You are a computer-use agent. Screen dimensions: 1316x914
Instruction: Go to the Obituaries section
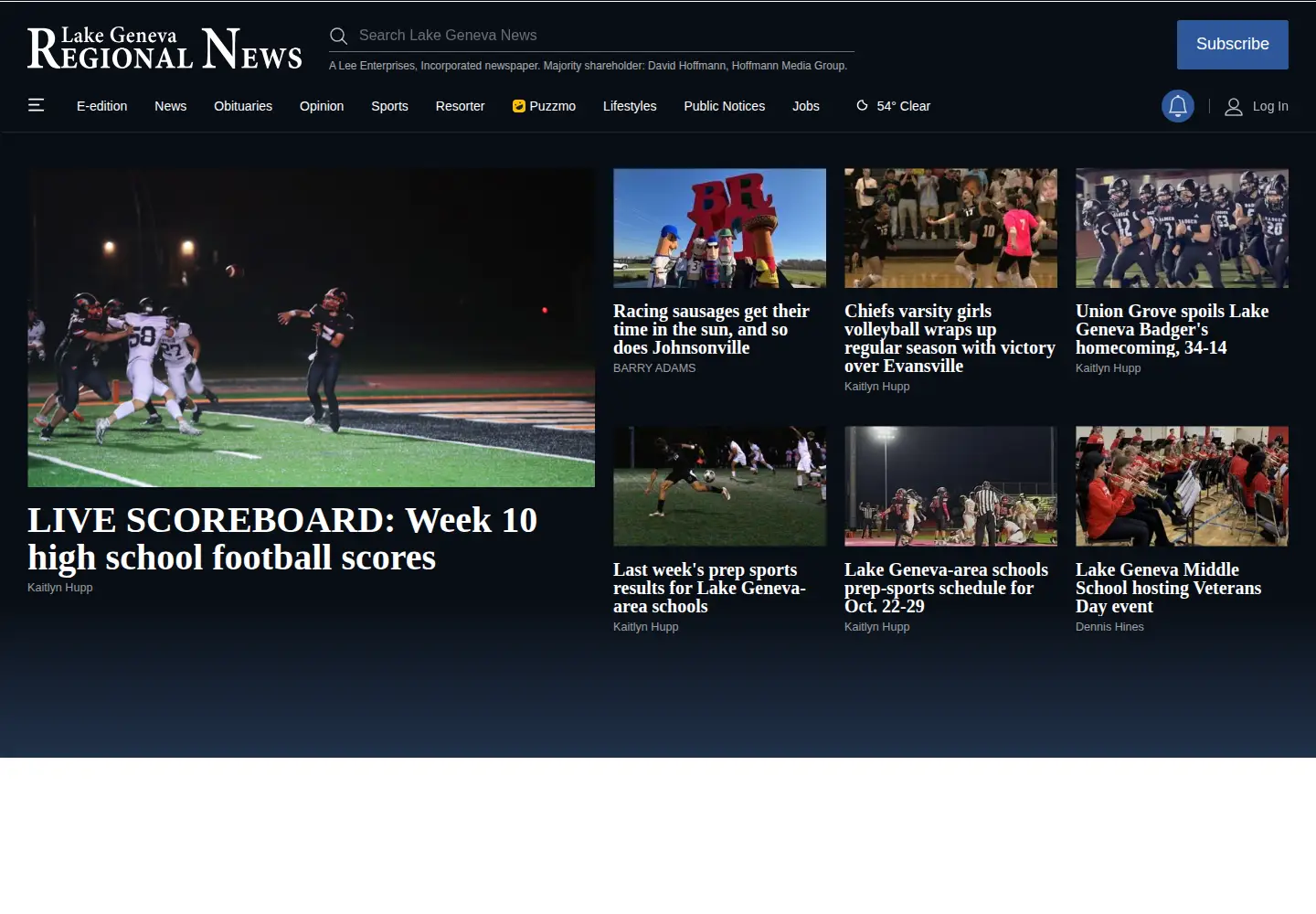point(243,106)
